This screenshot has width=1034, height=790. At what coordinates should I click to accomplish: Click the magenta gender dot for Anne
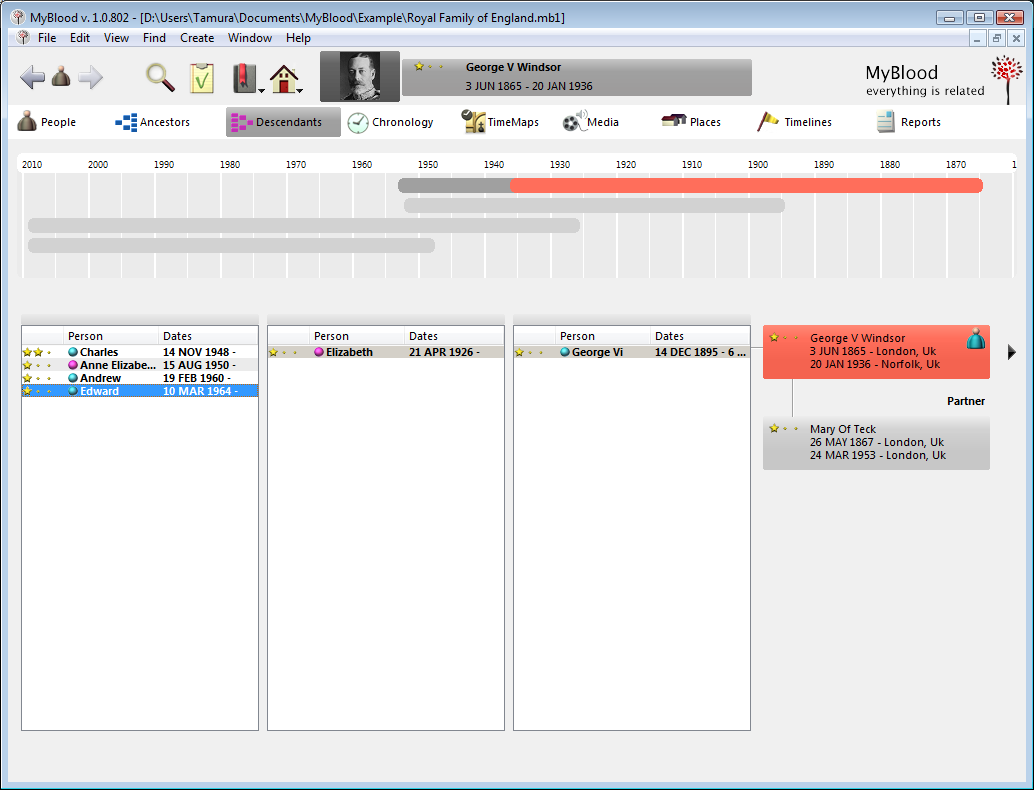pyautogui.click(x=73, y=365)
